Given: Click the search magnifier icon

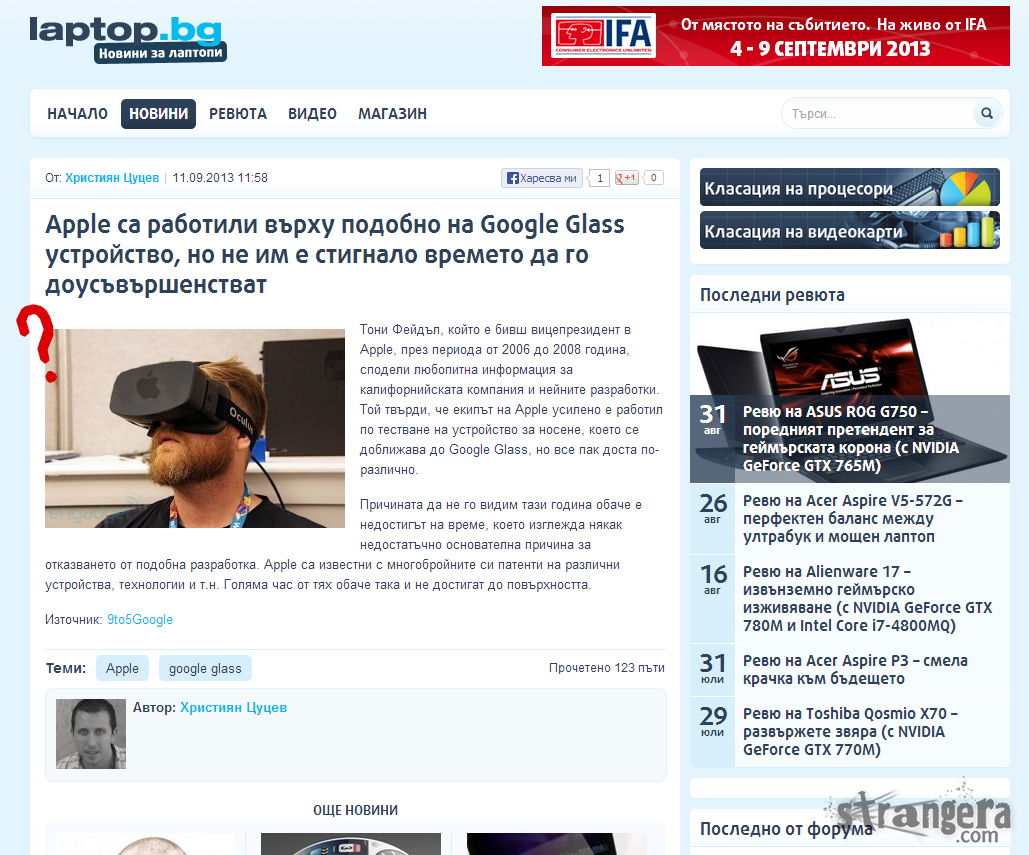Looking at the screenshot, I should pyautogui.click(x=986, y=114).
